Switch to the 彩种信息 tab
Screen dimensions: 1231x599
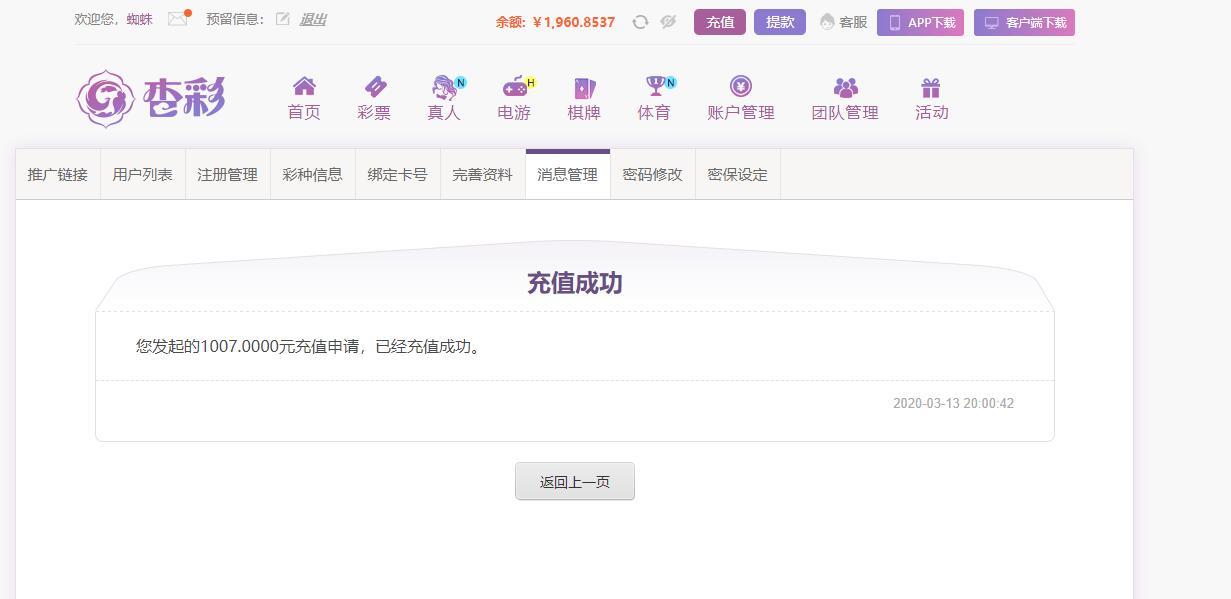click(x=313, y=174)
